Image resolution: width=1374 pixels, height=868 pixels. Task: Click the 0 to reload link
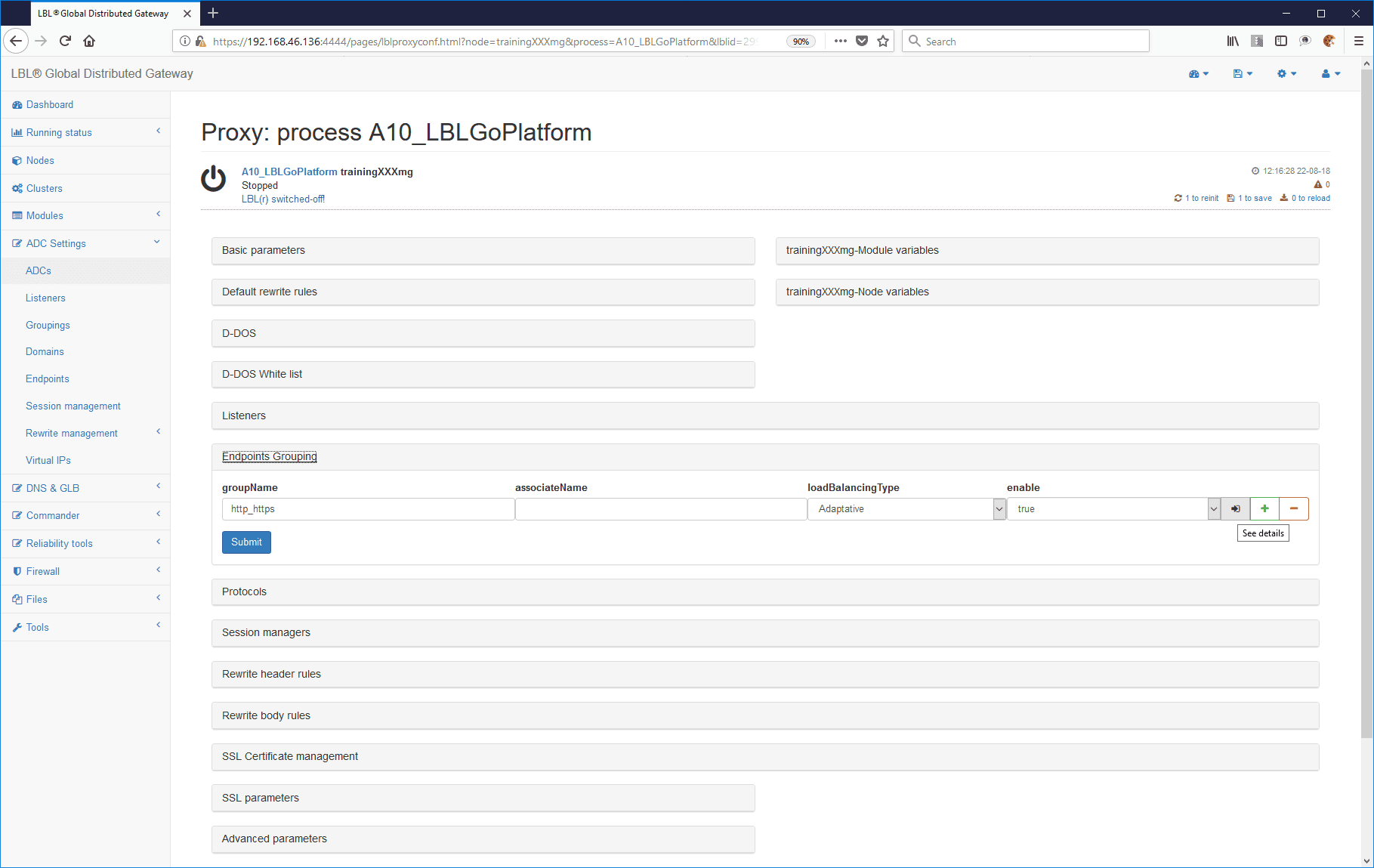(1305, 199)
